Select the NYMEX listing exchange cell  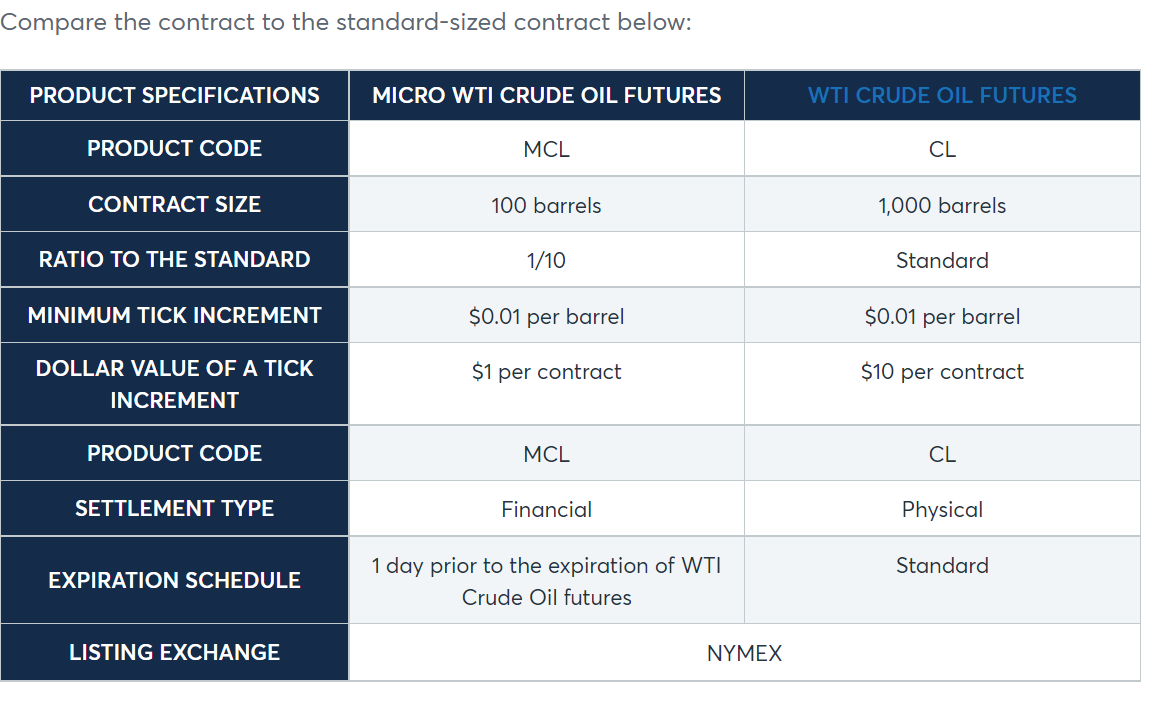[744, 653]
